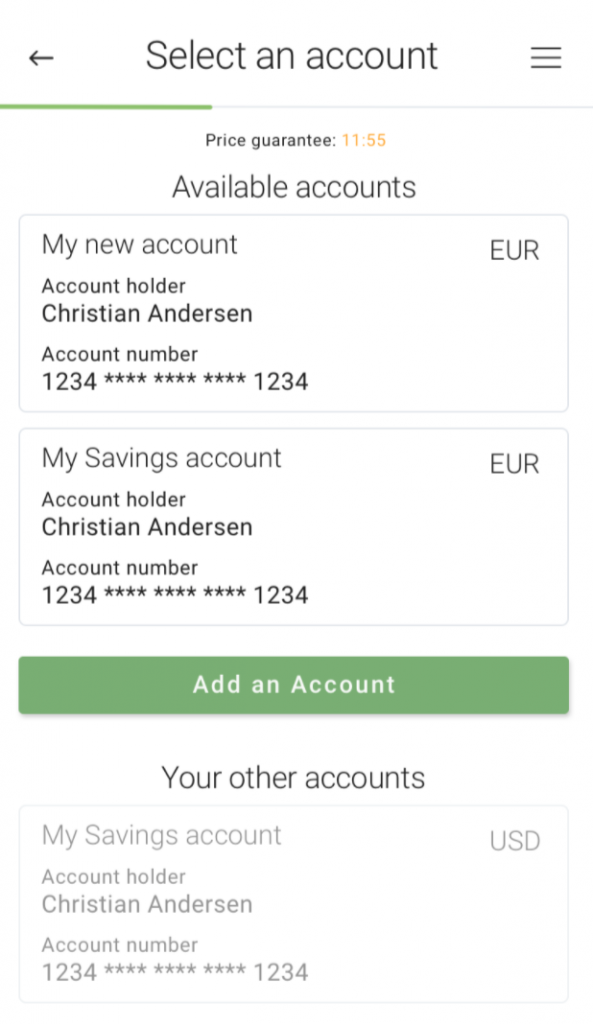This screenshot has height=1024, width=593.
Task: Open the hamburger menu
Action: pyautogui.click(x=546, y=57)
